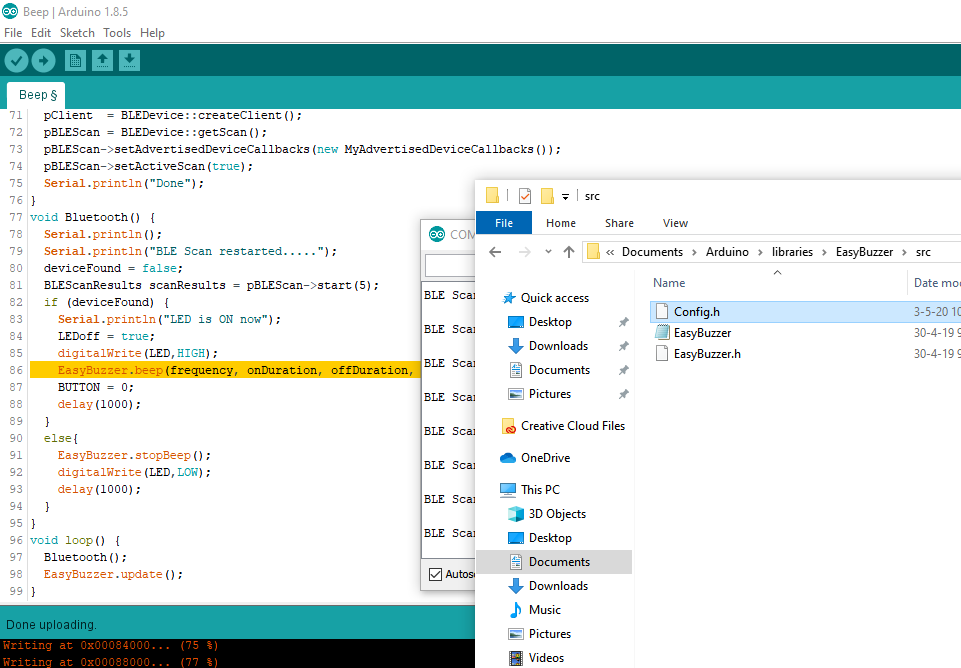Open pinned Downloads under Quick access
Screen dimensions: 961x668
558,346
